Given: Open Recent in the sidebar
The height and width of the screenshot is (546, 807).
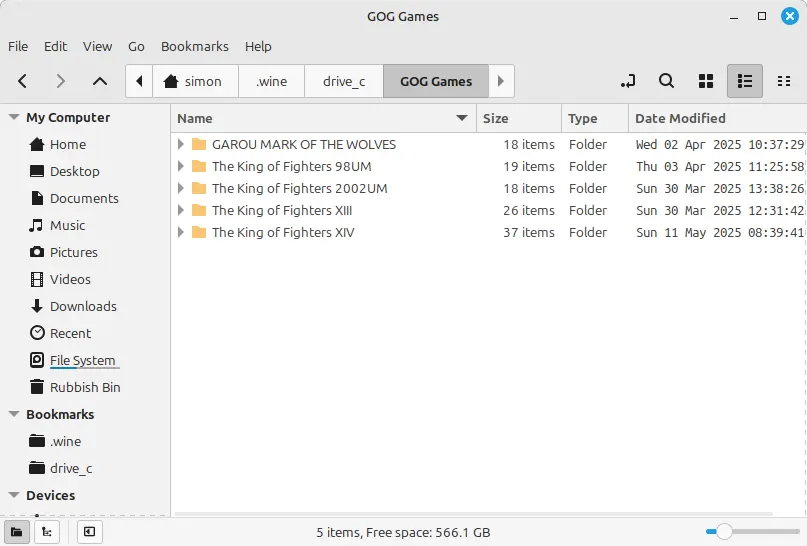Looking at the screenshot, I should [71, 333].
